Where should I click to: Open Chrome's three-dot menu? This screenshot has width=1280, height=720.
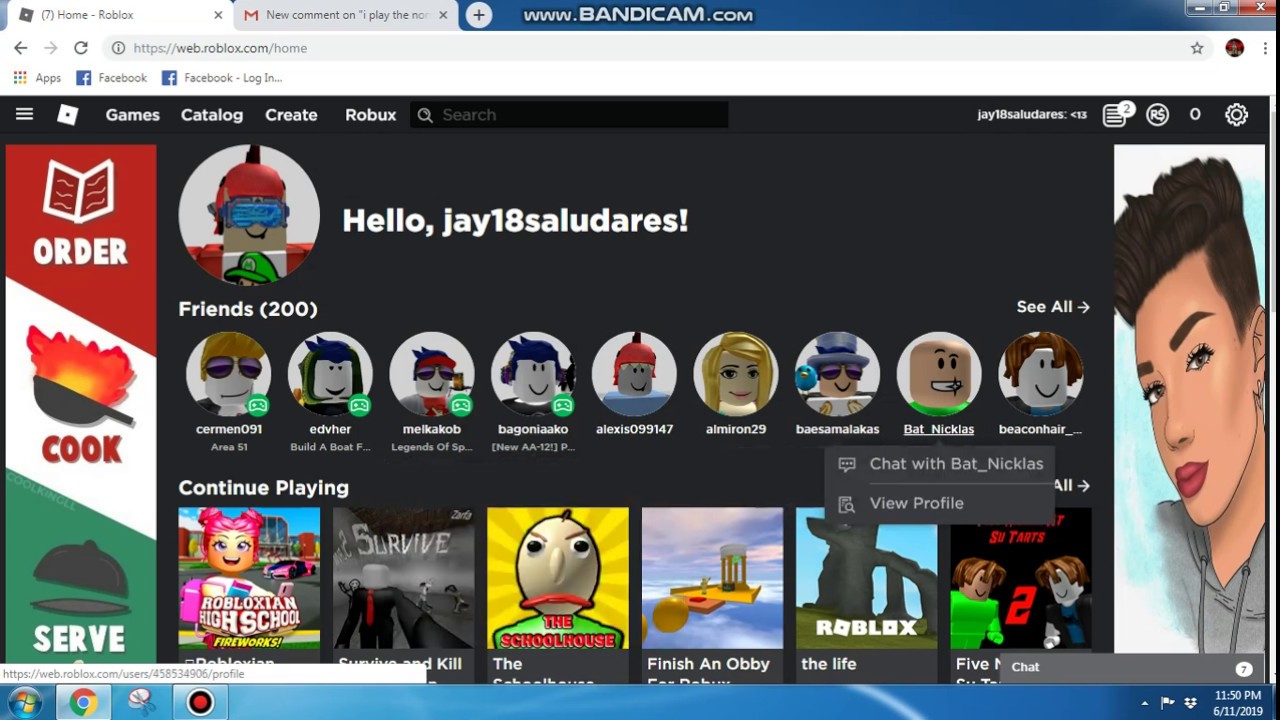(x=1265, y=48)
